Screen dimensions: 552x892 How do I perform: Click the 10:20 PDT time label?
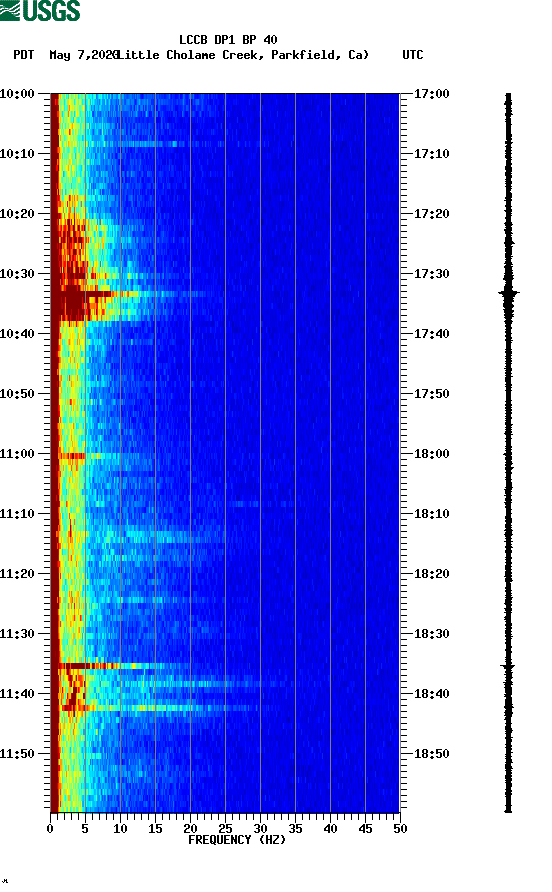coord(18,214)
